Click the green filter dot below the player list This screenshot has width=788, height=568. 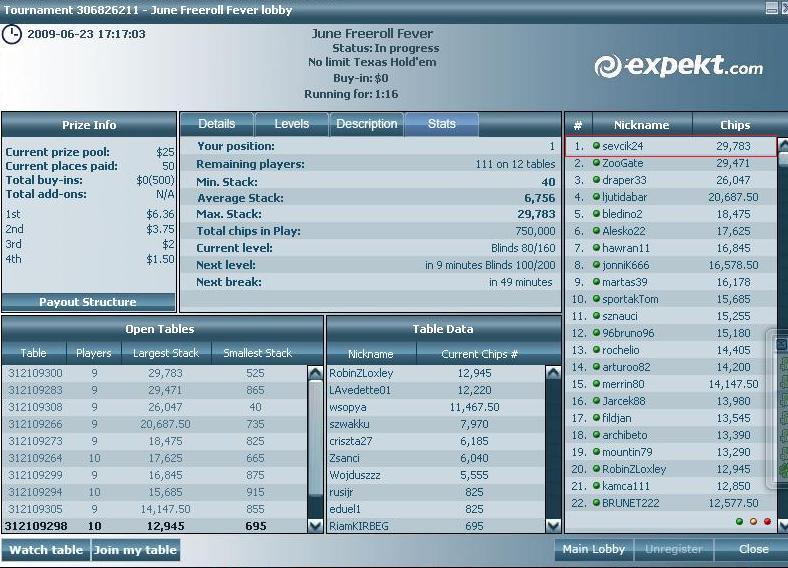coord(739,521)
